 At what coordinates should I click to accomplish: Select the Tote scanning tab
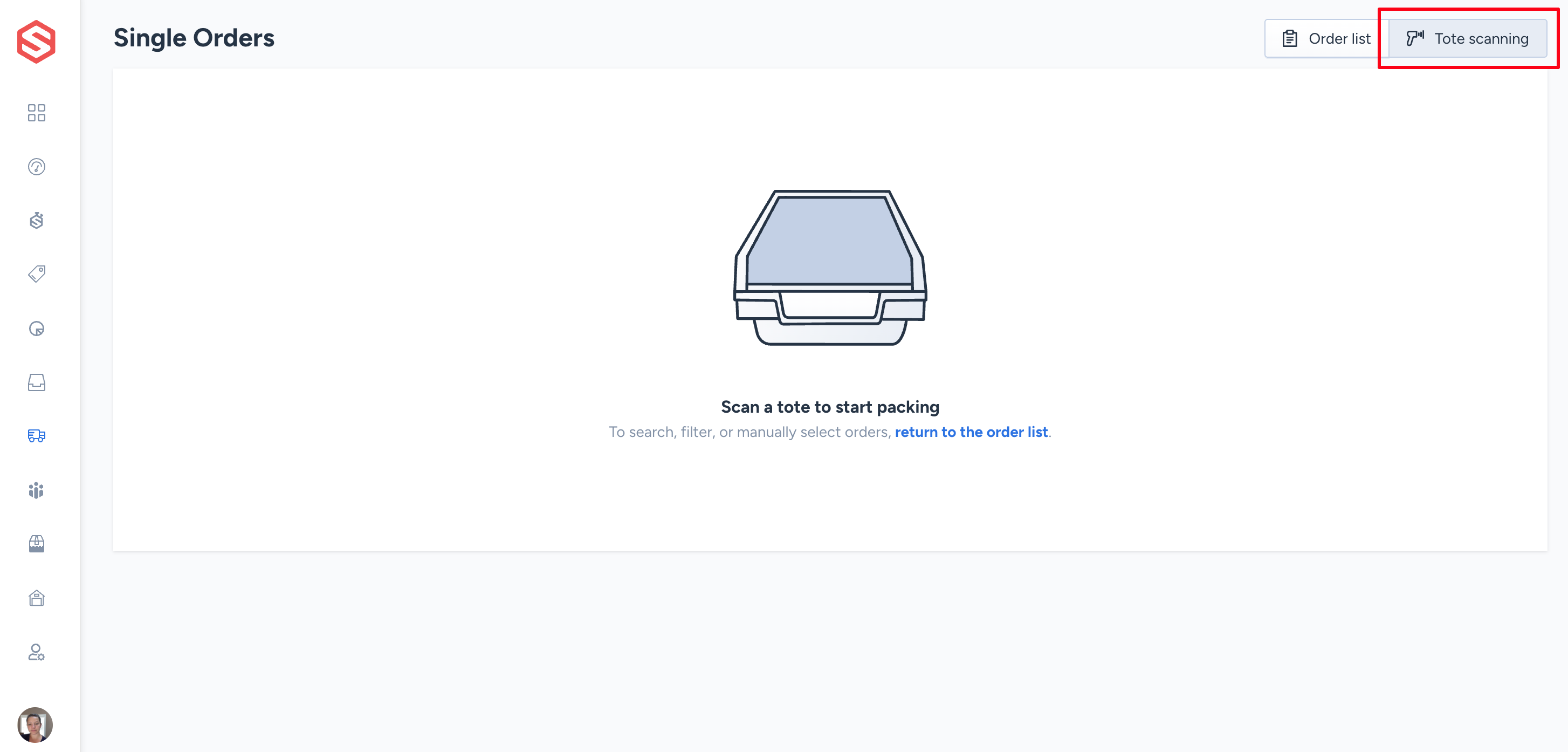(x=1468, y=38)
